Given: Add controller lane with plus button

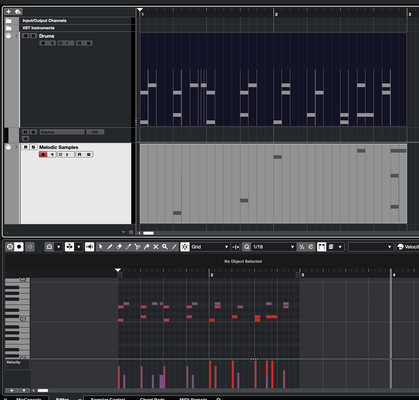Looking at the screenshot, I should pyautogui.click(x=12, y=390).
